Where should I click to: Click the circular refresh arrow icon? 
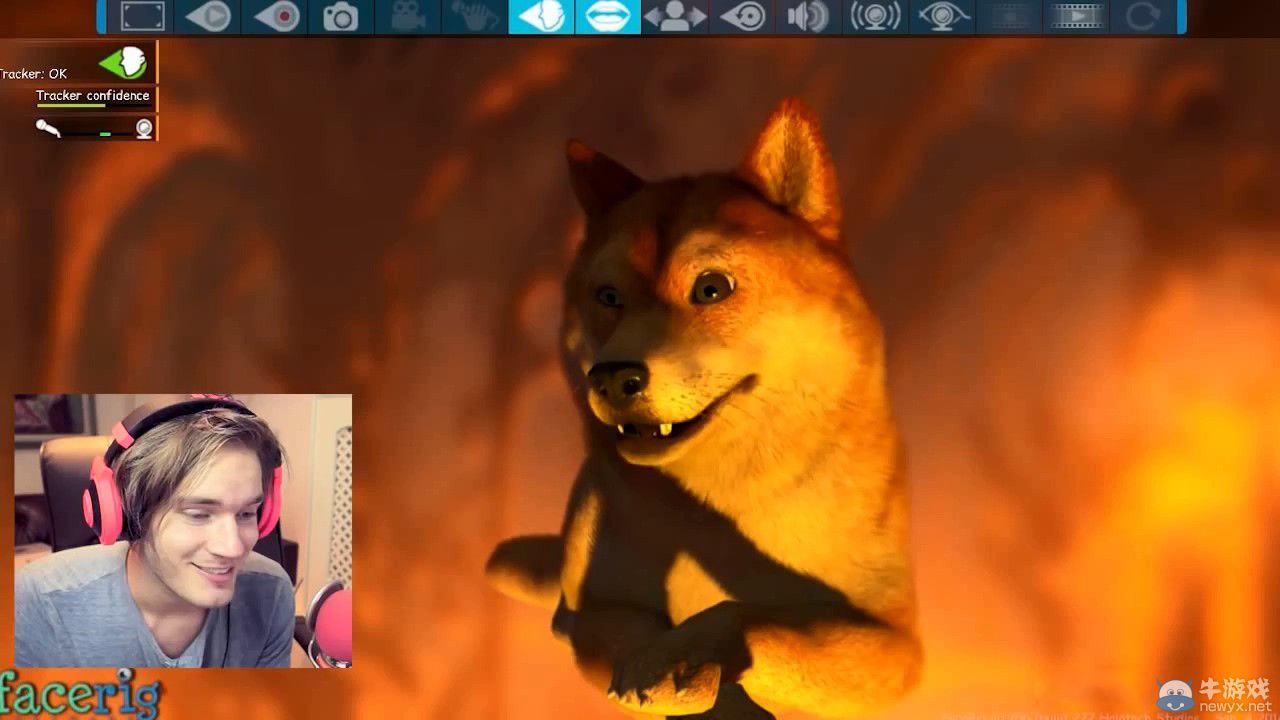point(1142,16)
